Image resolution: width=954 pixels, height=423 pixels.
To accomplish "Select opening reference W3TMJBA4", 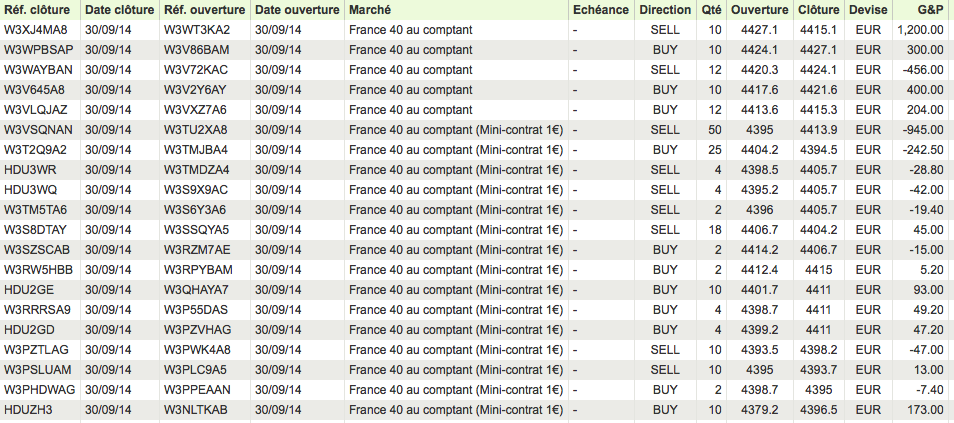I will click(196, 149).
